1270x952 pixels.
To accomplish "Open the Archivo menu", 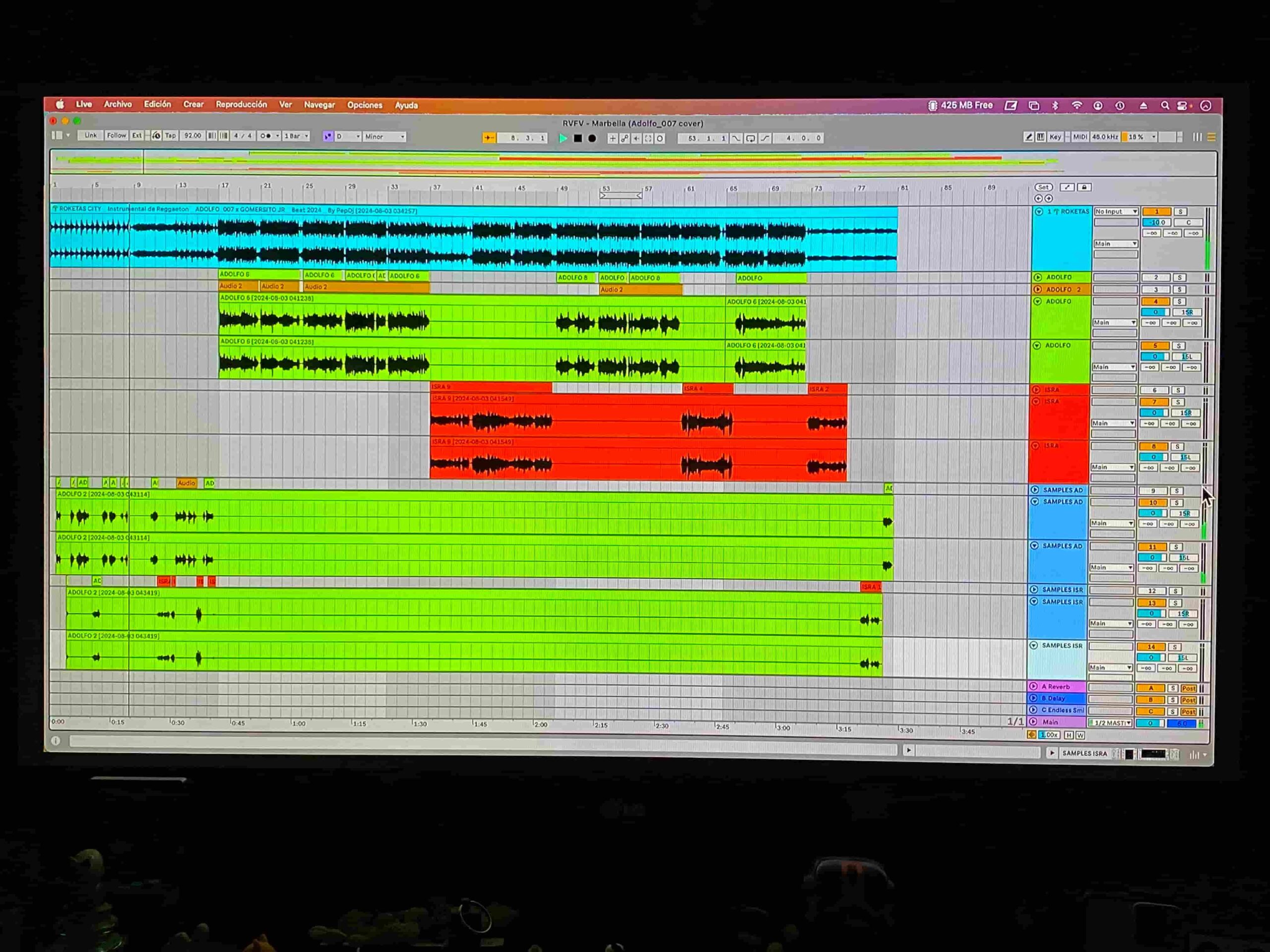I will (118, 105).
